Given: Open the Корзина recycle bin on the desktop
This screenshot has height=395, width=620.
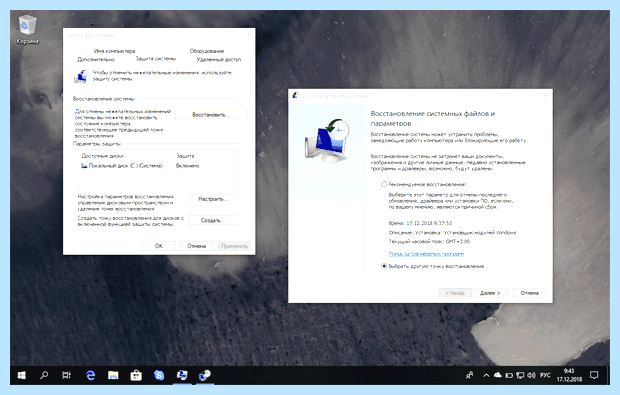Looking at the screenshot, I should (x=27, y=29).
